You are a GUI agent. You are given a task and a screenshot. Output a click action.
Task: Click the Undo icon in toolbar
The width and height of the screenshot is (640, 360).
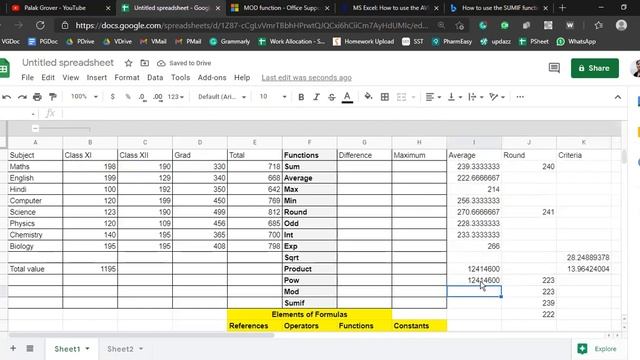click(7, 97)
